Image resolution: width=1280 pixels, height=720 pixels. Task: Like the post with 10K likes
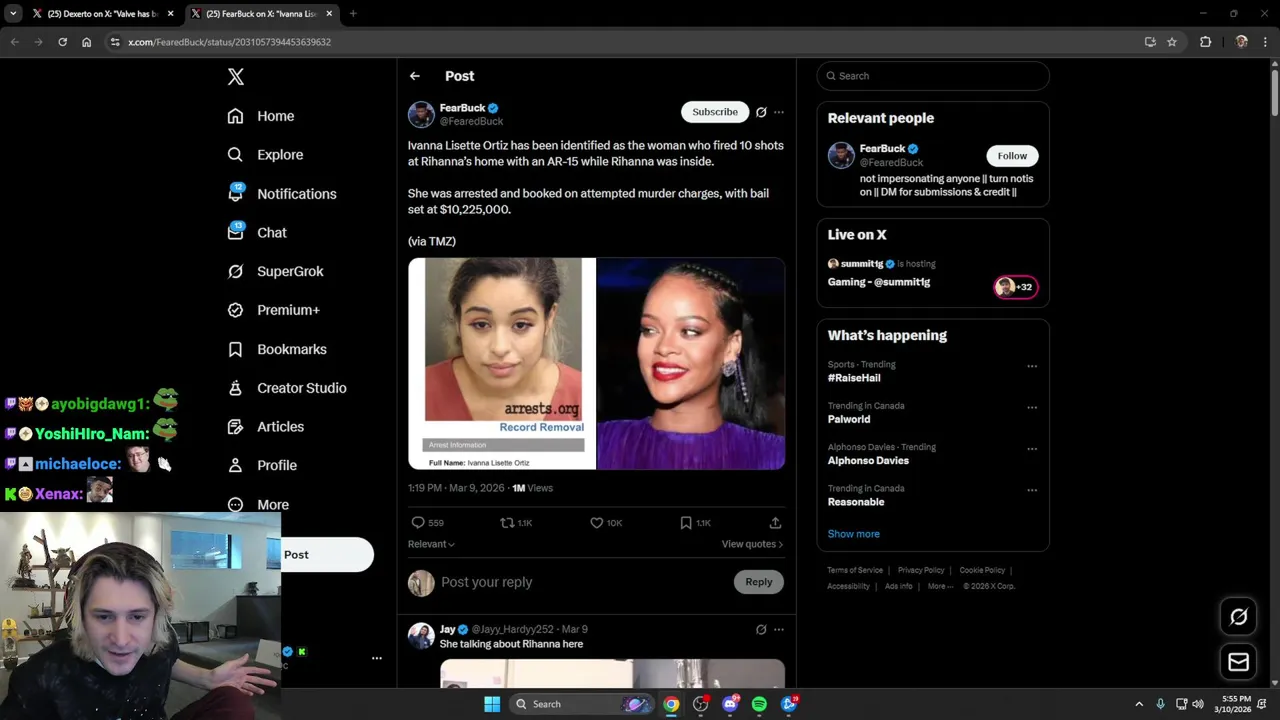click(597, 523)
